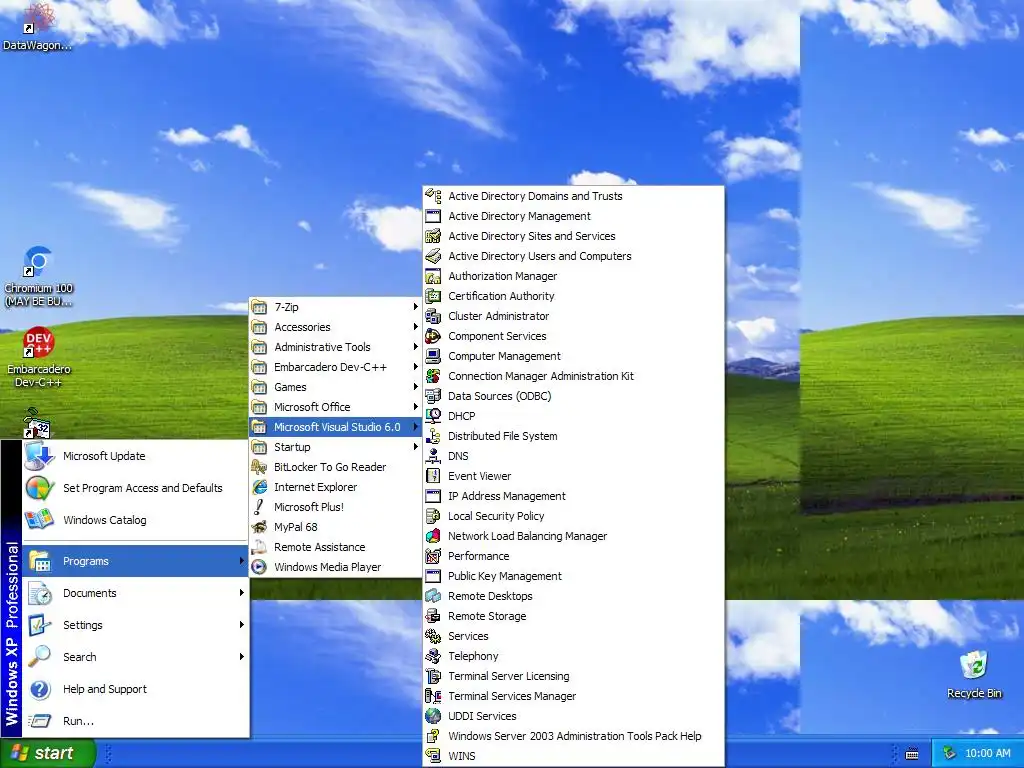Open Windows Catalog
Image resolution: width=1024 pixels, height=768 pixels.
pos(135,520)
